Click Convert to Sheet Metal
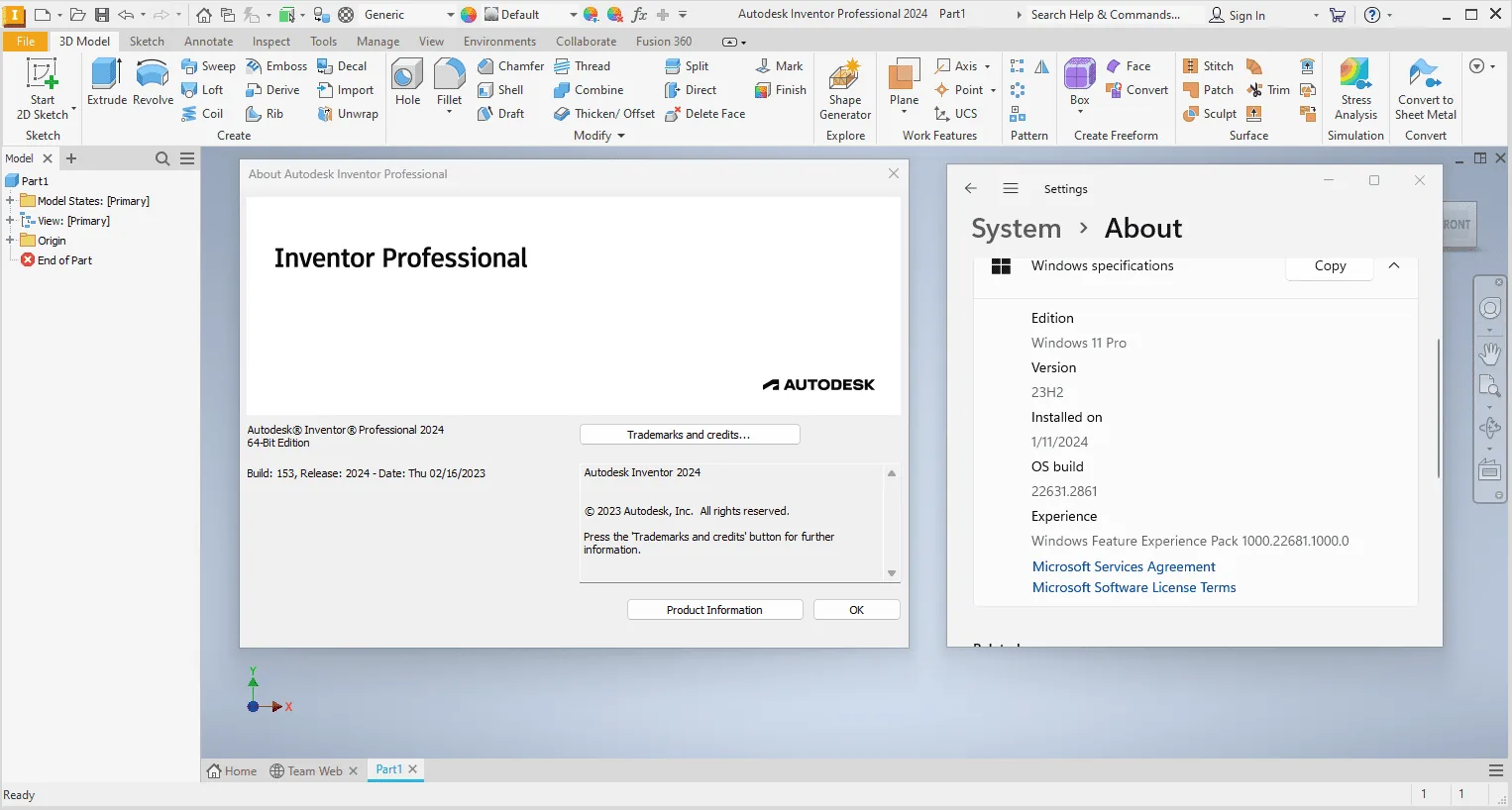 pyautogui.click(x=1426, y=89)
